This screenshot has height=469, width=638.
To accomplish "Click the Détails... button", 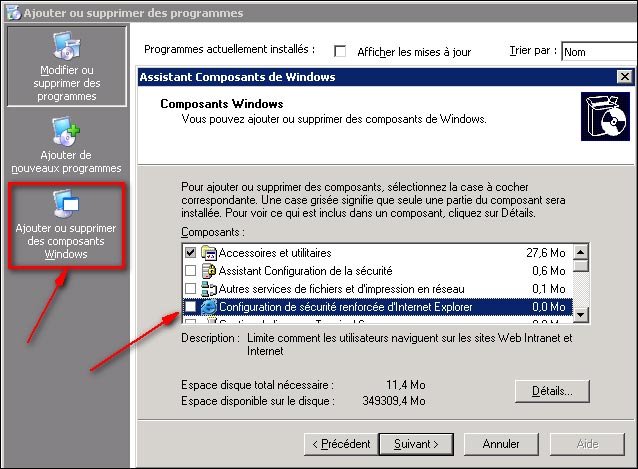I will point(552,391).
